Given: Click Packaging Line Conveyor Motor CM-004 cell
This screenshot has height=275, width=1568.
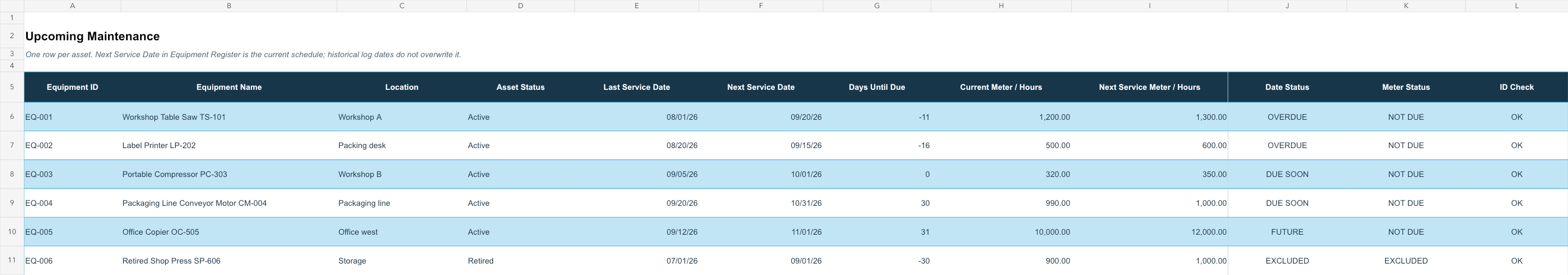Looking at the screenshot, I should pos(229,203).
